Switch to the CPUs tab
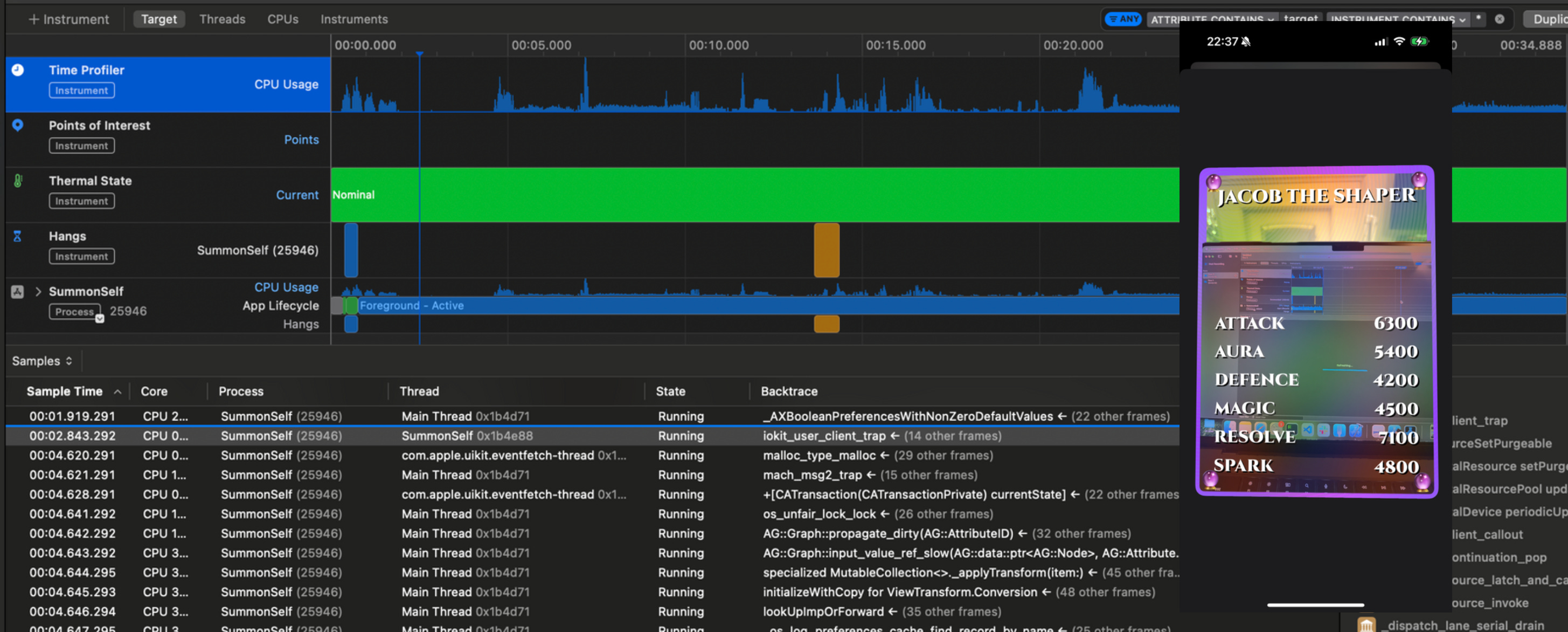 point(282,19)
